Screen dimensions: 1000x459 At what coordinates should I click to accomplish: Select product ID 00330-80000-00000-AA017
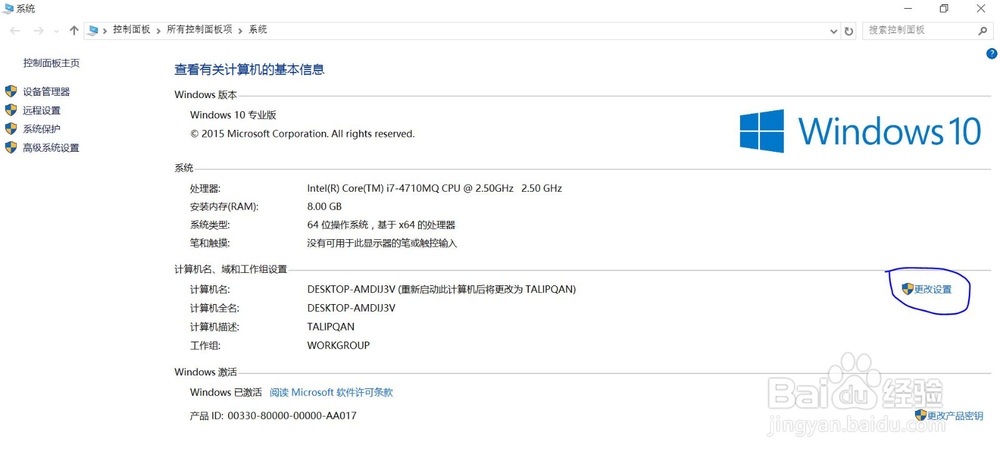tap(292, 416)
